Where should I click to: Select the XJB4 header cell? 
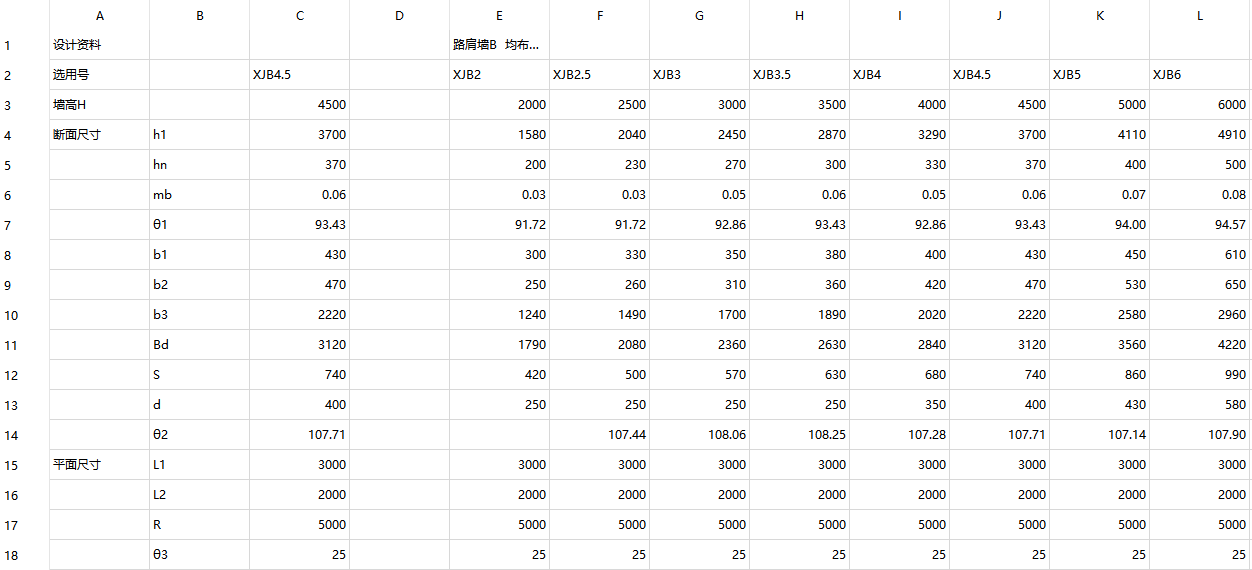coord(899,75)
